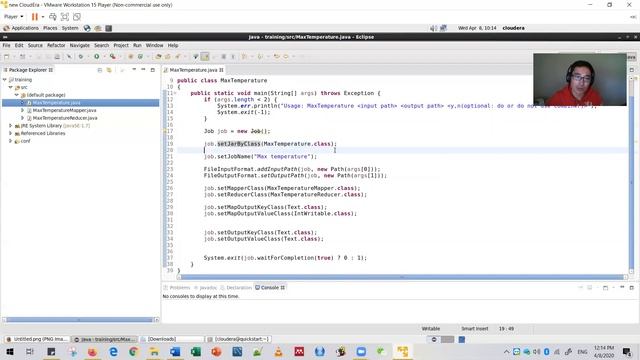This screenshot has width=640, height=360.
Task: Click Collapse All in Package Explorer
Action: coord(100,70)
